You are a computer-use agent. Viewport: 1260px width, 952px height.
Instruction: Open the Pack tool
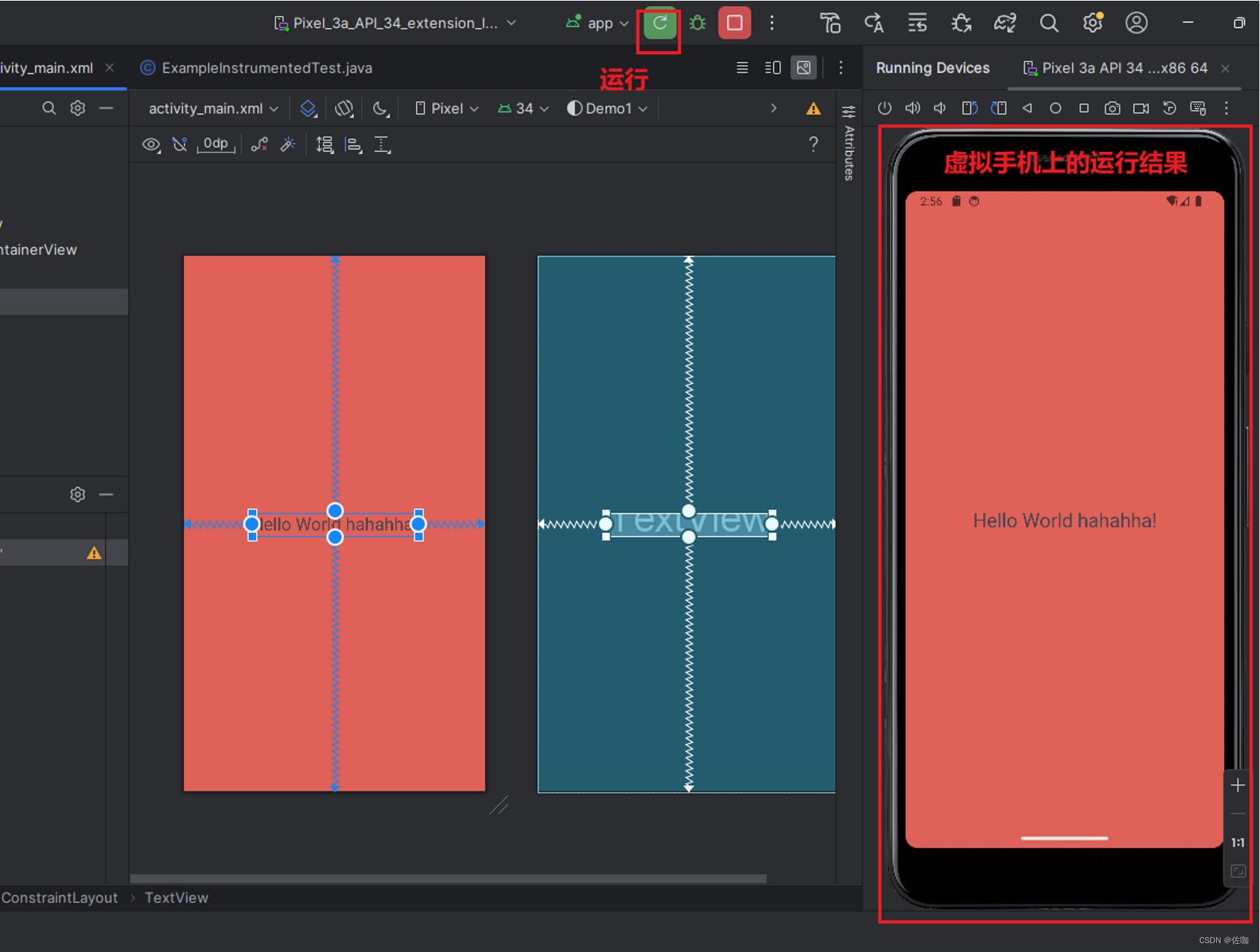click(325, 145)
